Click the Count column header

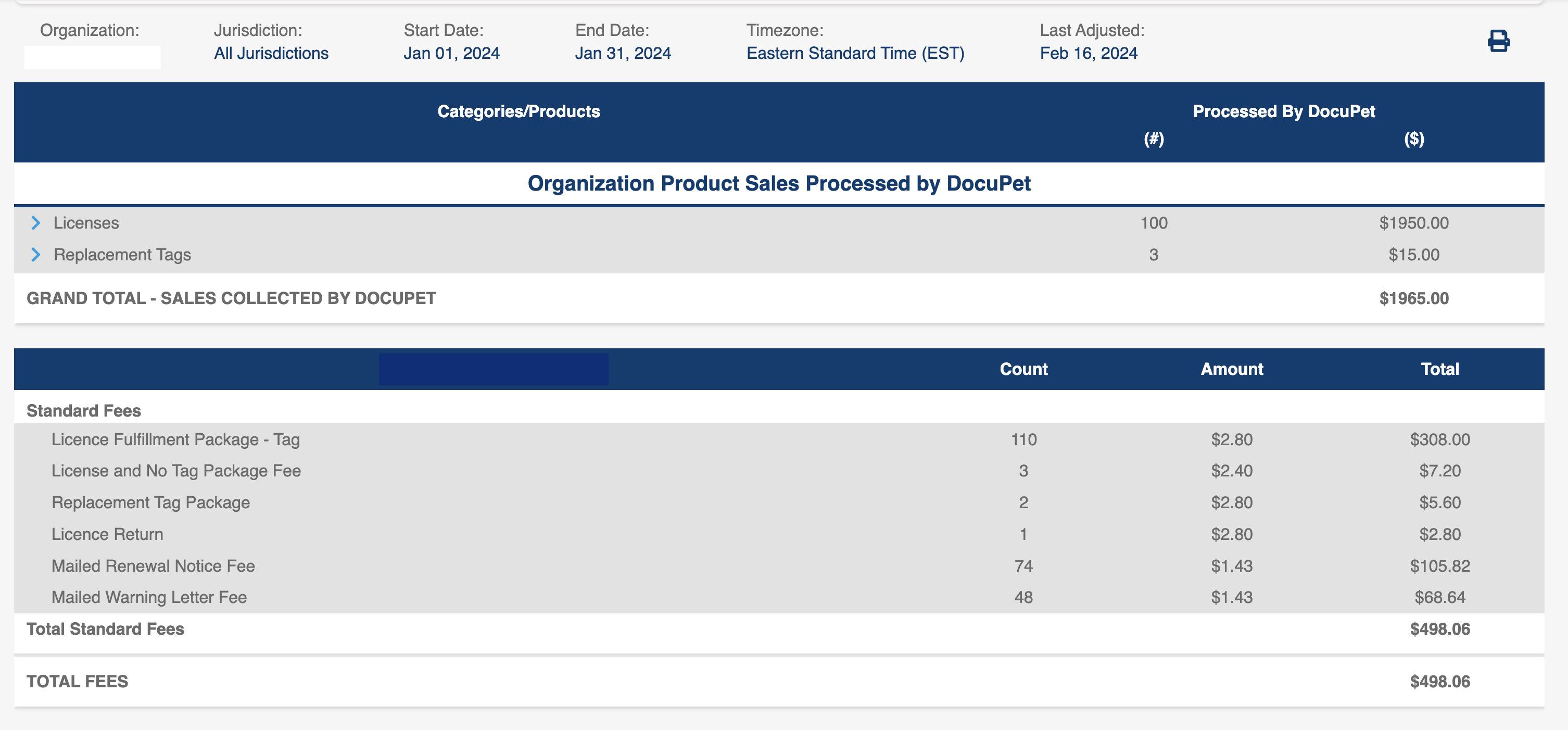pos(1024,369)
